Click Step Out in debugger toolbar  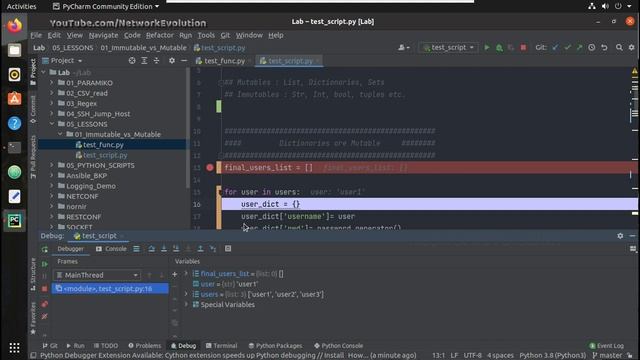click(x=200, y=249)
